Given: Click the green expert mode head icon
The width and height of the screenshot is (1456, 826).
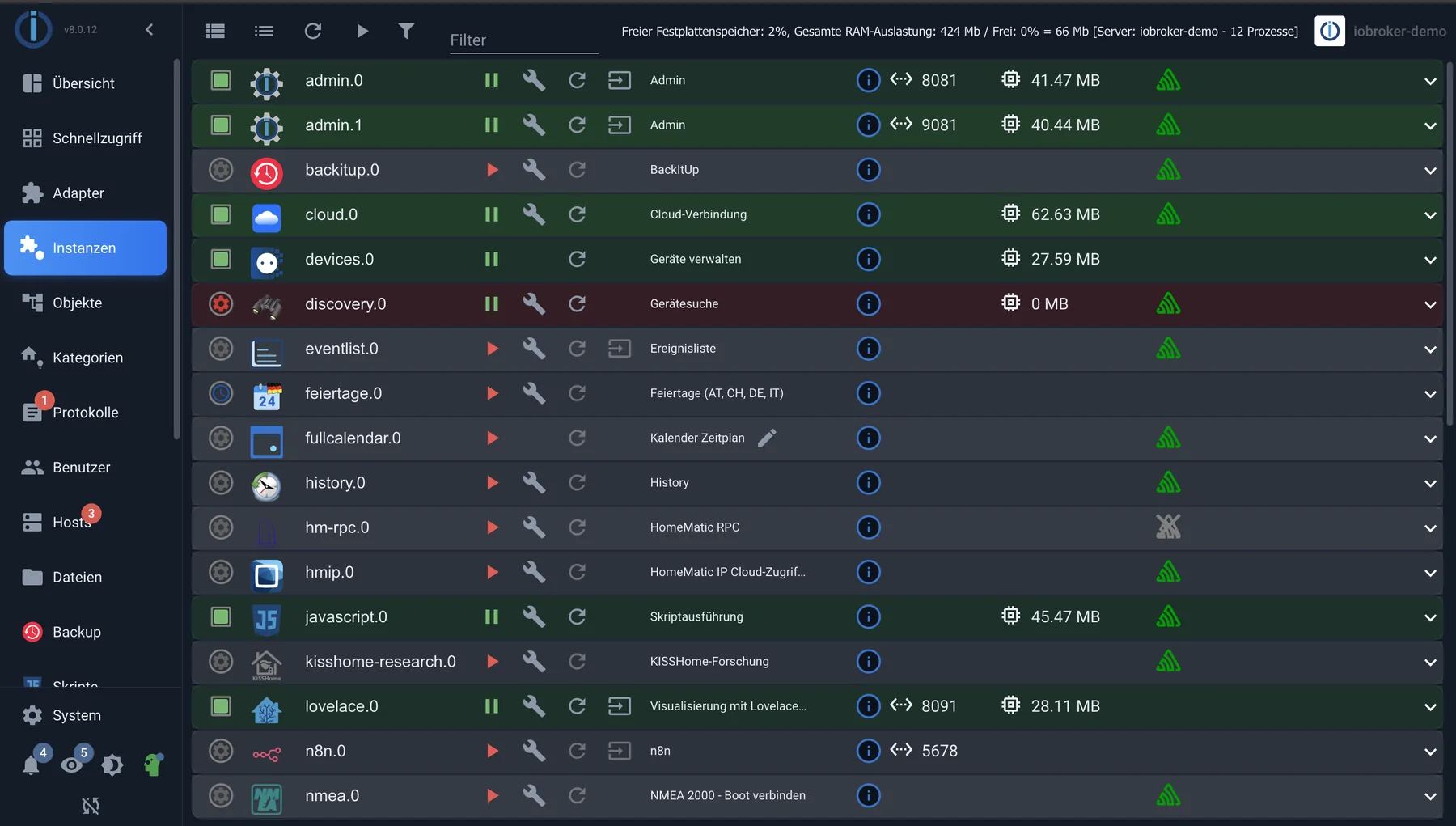Looking at the screenshot, I should pos(153,764).
